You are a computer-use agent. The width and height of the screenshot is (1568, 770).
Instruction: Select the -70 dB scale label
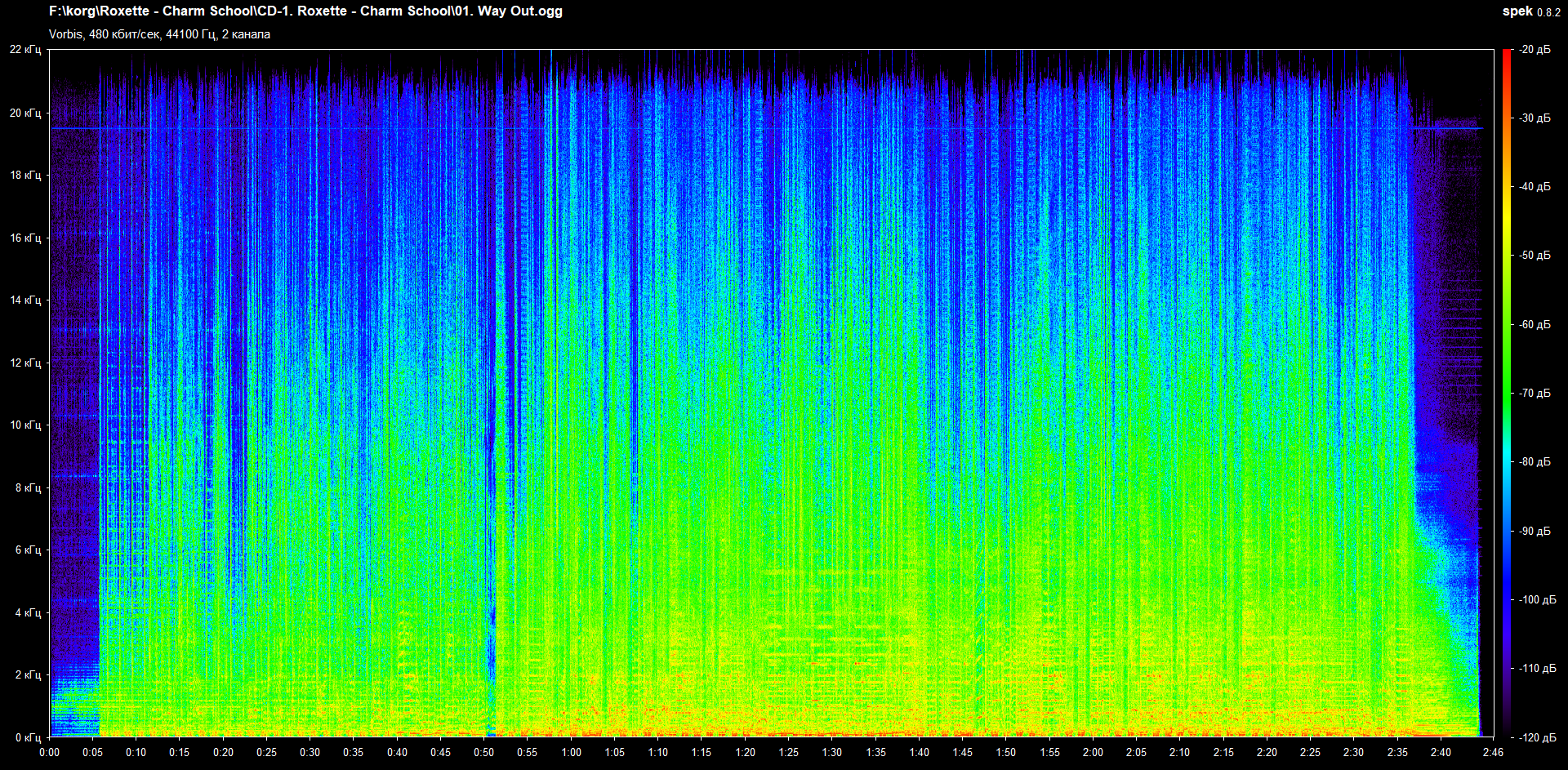click(x=1535, y=393)
